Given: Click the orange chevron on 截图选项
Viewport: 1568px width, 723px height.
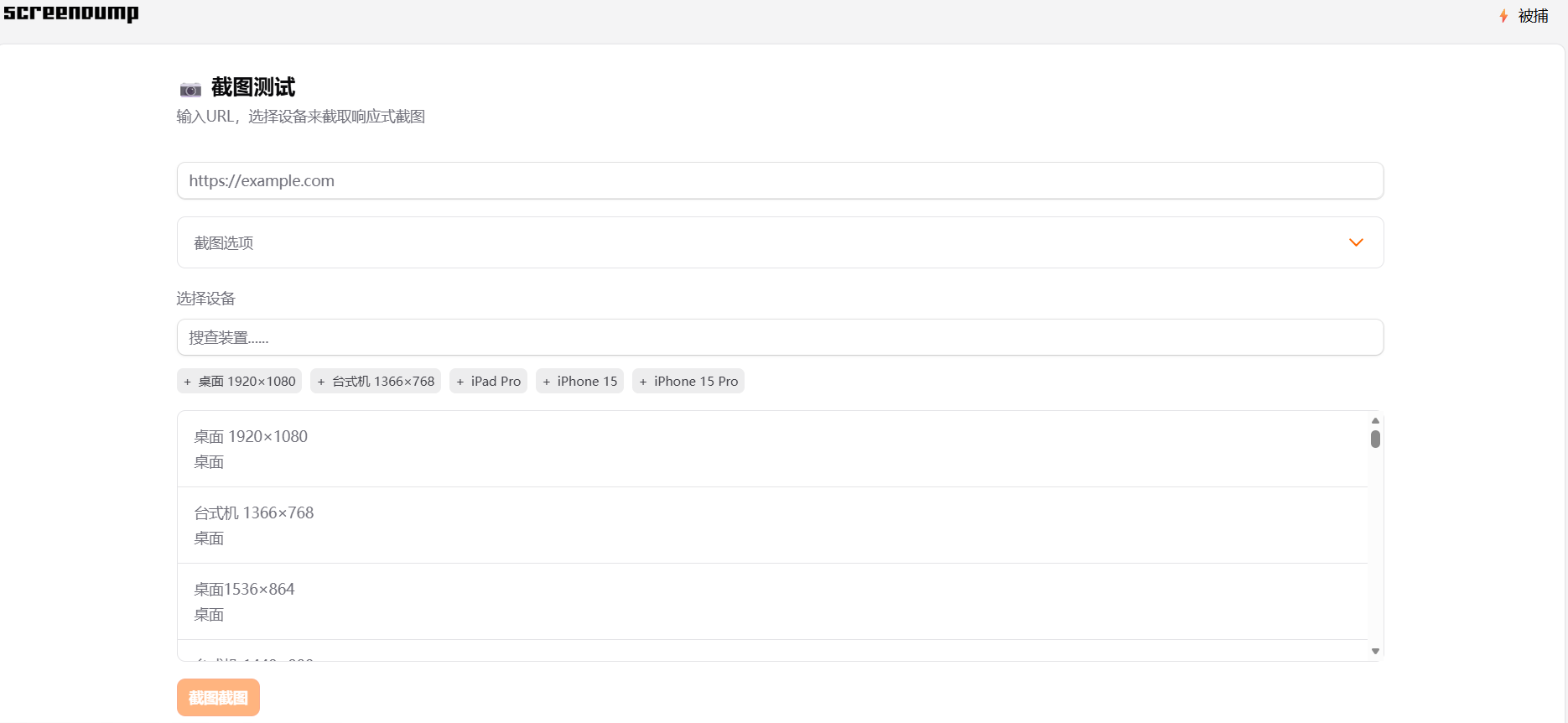Looking at the screenshot, I should [1356, 242].
